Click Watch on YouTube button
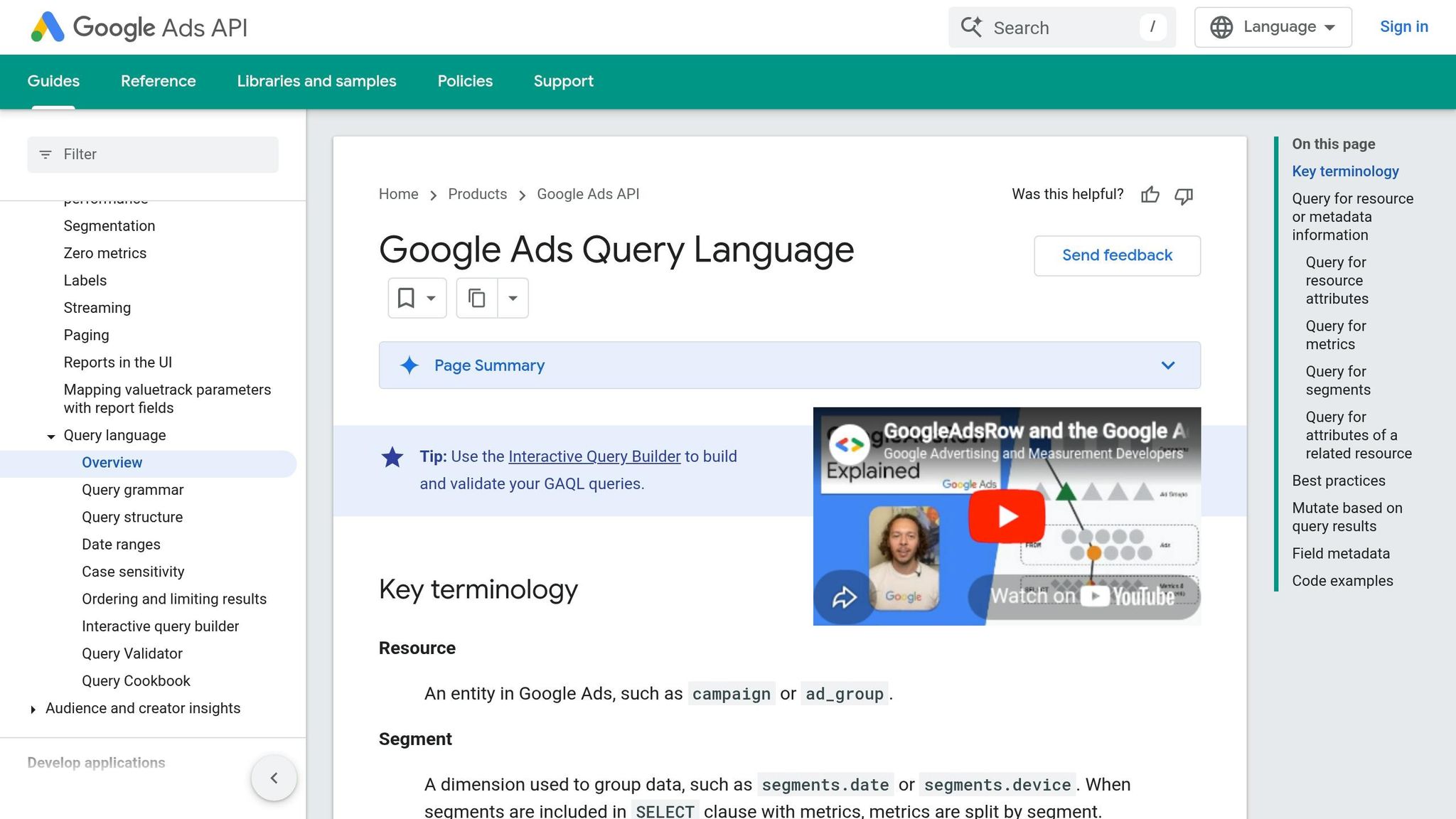 tap(1083, 596)
